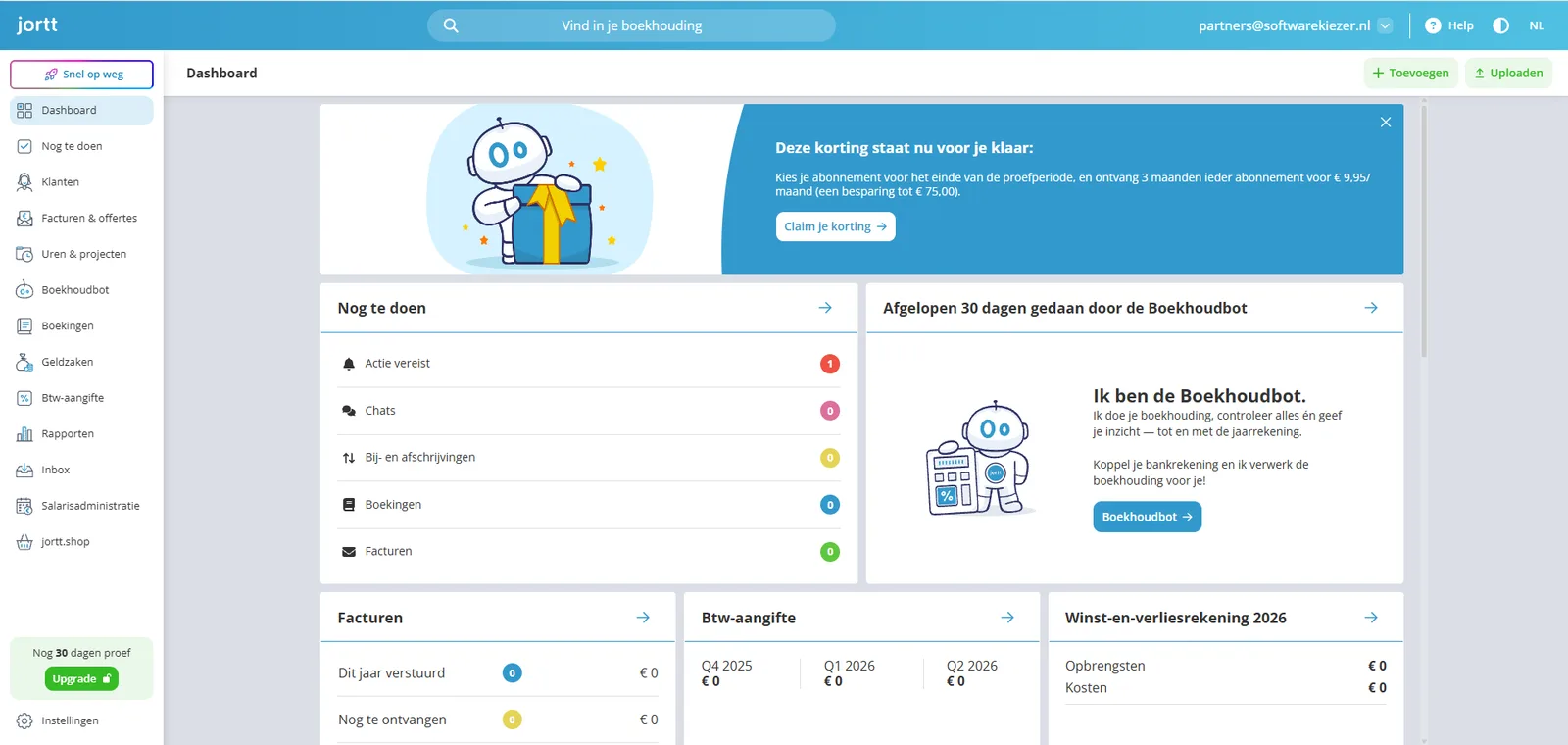The width and height of the screenshot is (1568, 745).
Task: Click the blue Boekingen count badge
Action: point(830,505)
